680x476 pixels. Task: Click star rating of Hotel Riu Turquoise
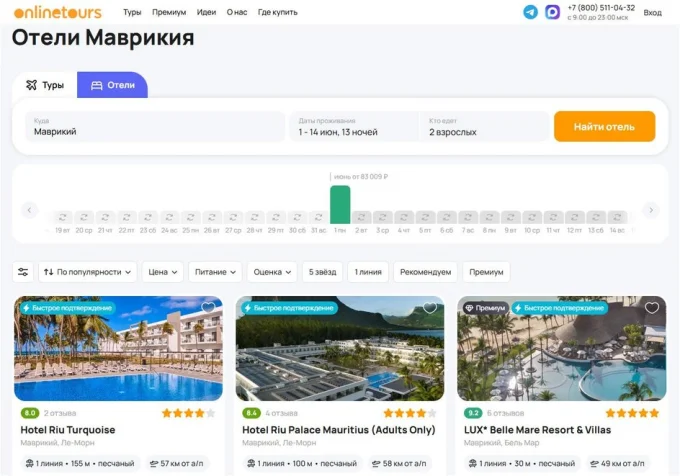189,413
